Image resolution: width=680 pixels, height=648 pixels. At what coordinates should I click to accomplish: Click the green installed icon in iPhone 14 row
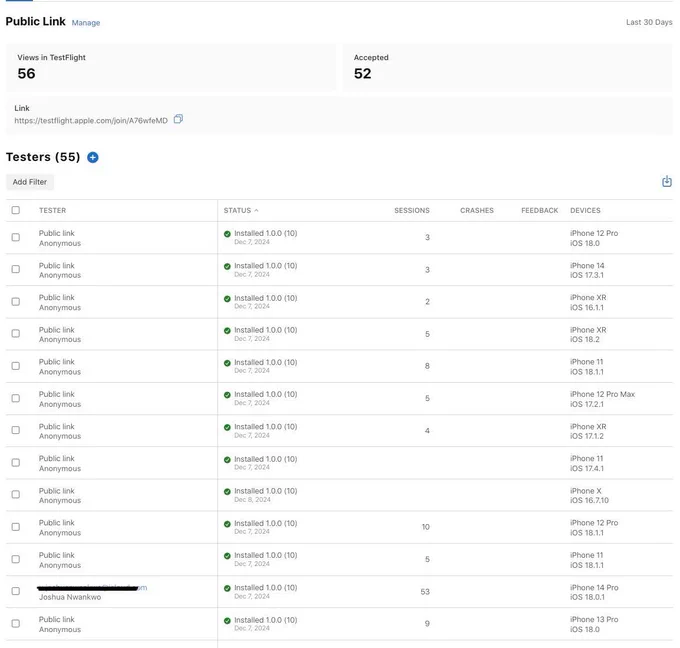click(x=227, y=266)
